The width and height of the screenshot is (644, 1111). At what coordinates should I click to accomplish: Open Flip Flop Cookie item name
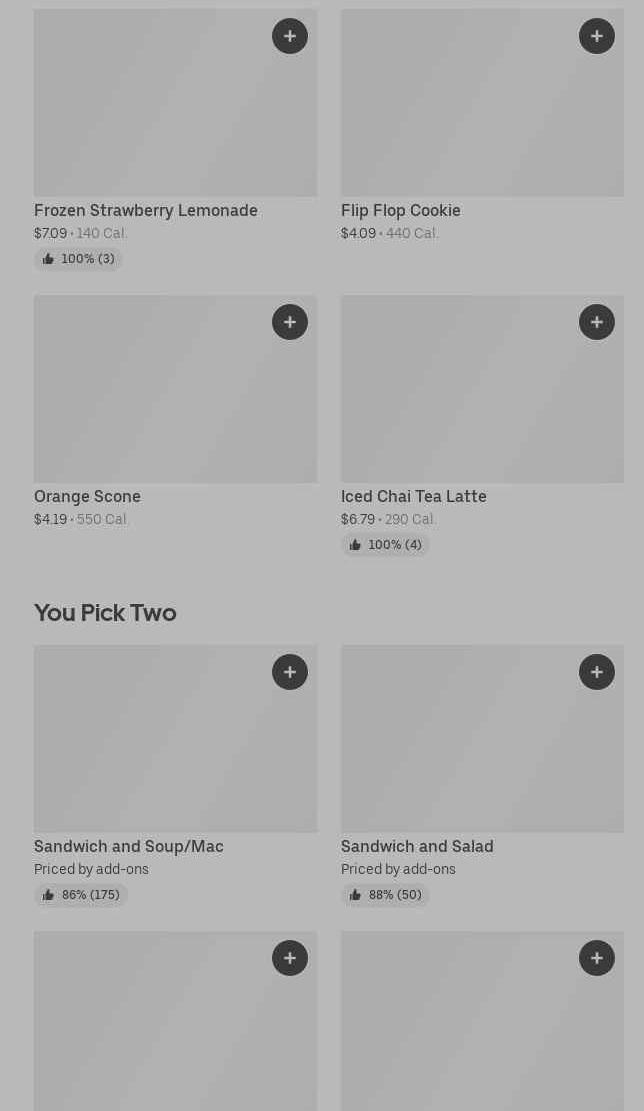(401, 211)
